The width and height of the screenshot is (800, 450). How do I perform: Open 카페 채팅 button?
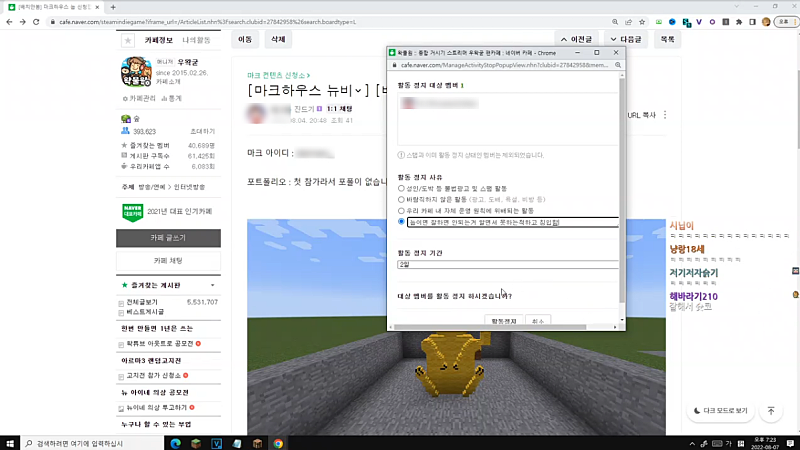[x=168, y=261]
